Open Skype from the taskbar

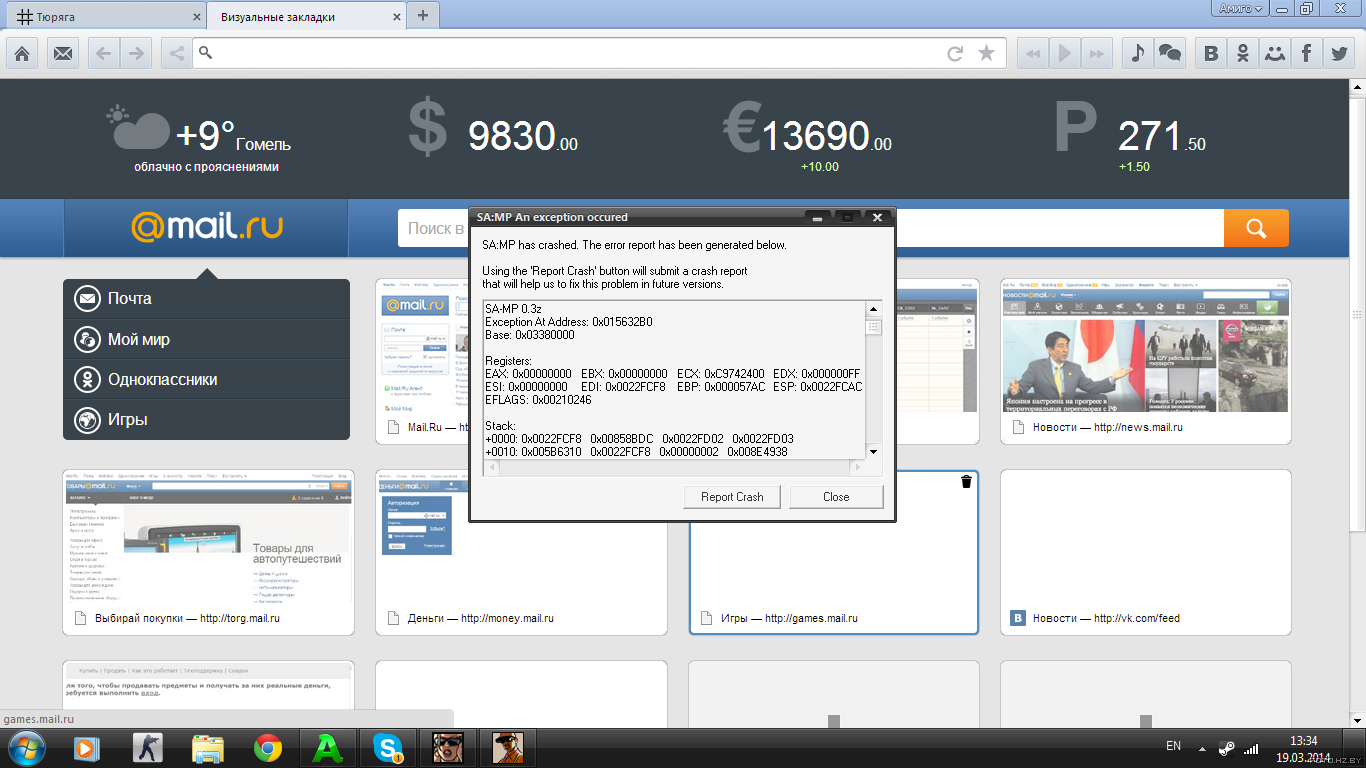(387, 747)
